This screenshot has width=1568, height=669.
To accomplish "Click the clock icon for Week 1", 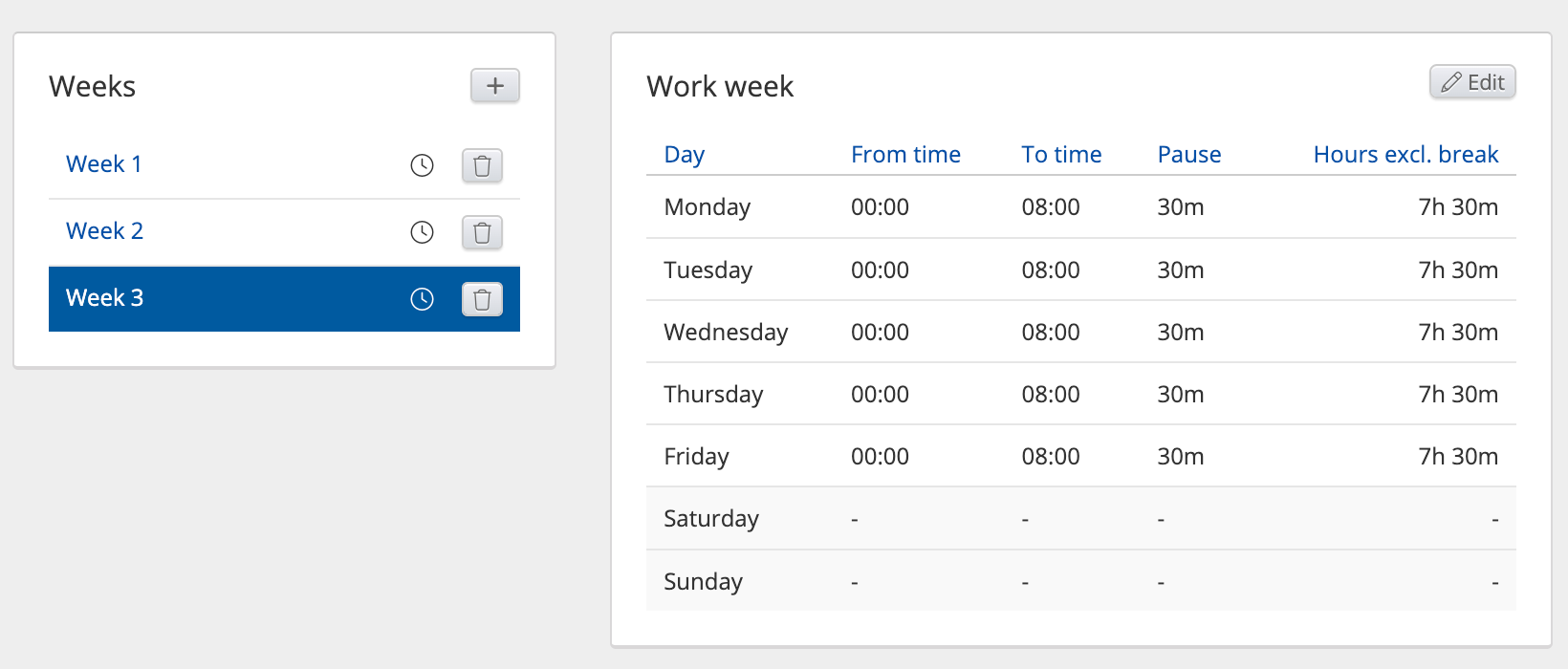I will point(422,165).
